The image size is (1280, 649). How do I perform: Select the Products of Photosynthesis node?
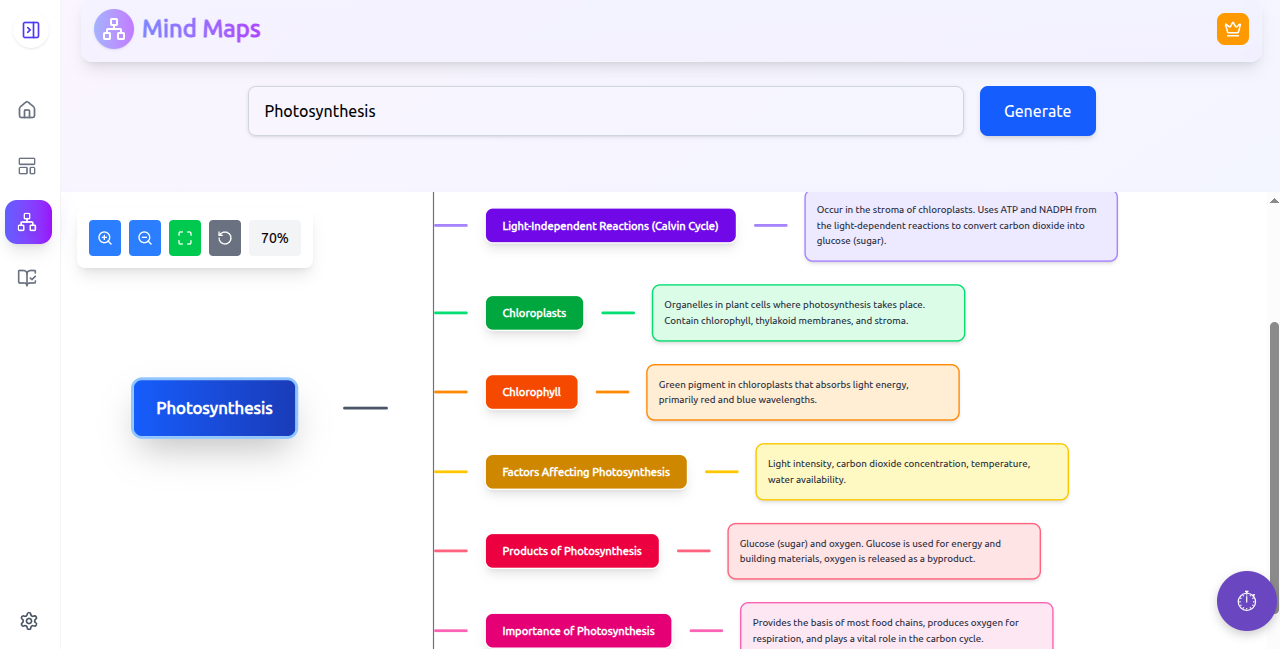click(572, 551)
